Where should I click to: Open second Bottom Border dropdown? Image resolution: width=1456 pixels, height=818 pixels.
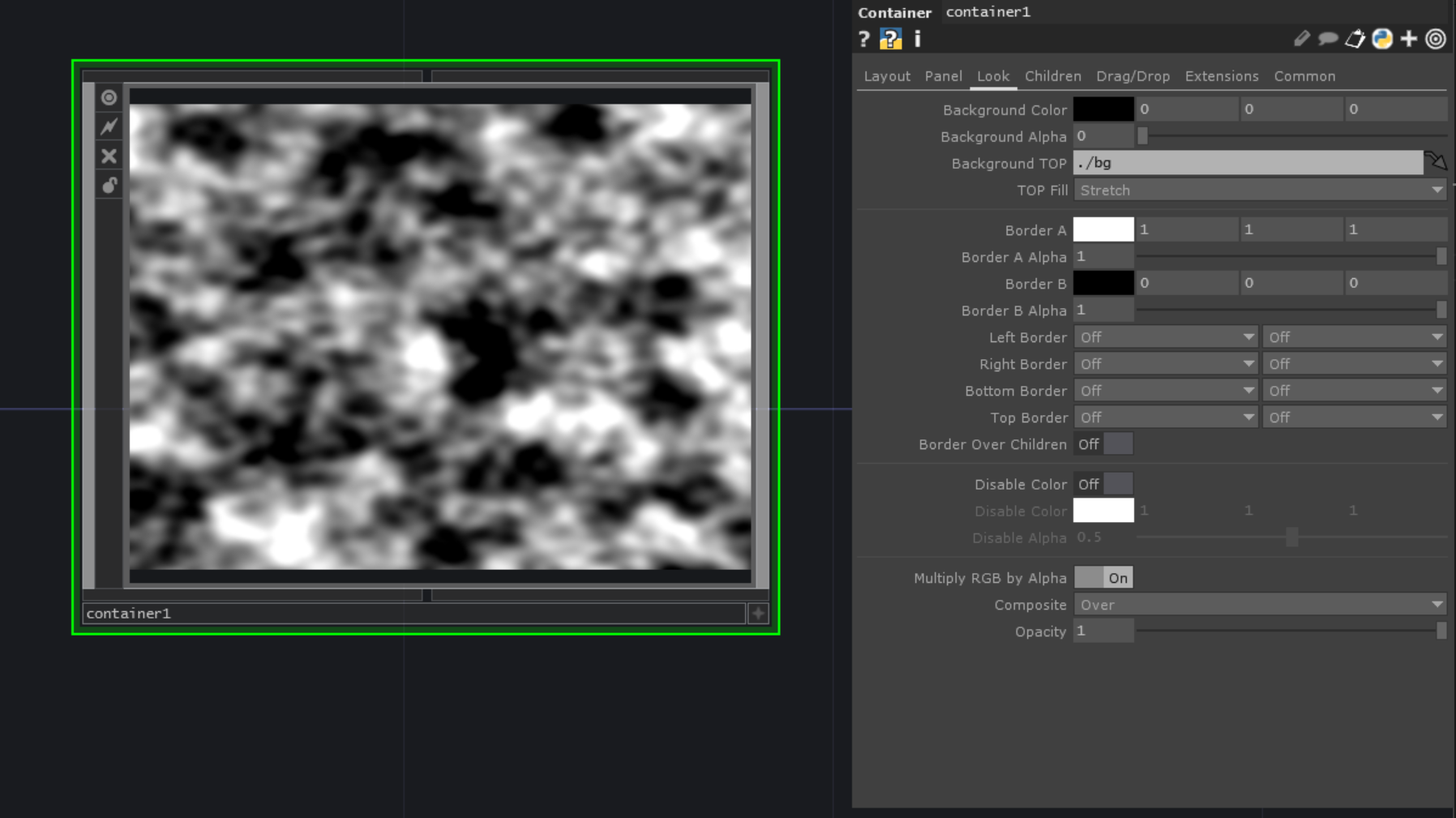[x=1354, y=391]
